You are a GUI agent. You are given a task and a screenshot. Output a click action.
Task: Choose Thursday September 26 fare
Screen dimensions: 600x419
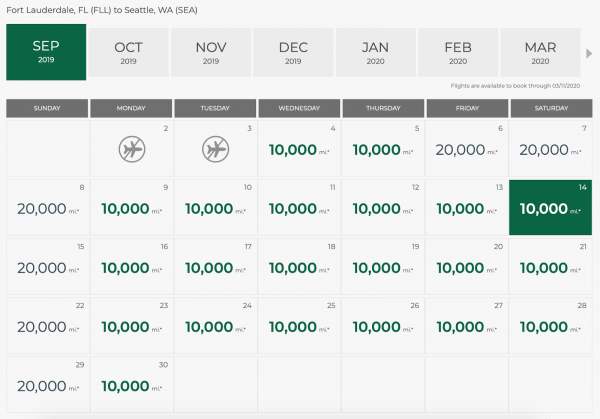[x=383, y=327]
